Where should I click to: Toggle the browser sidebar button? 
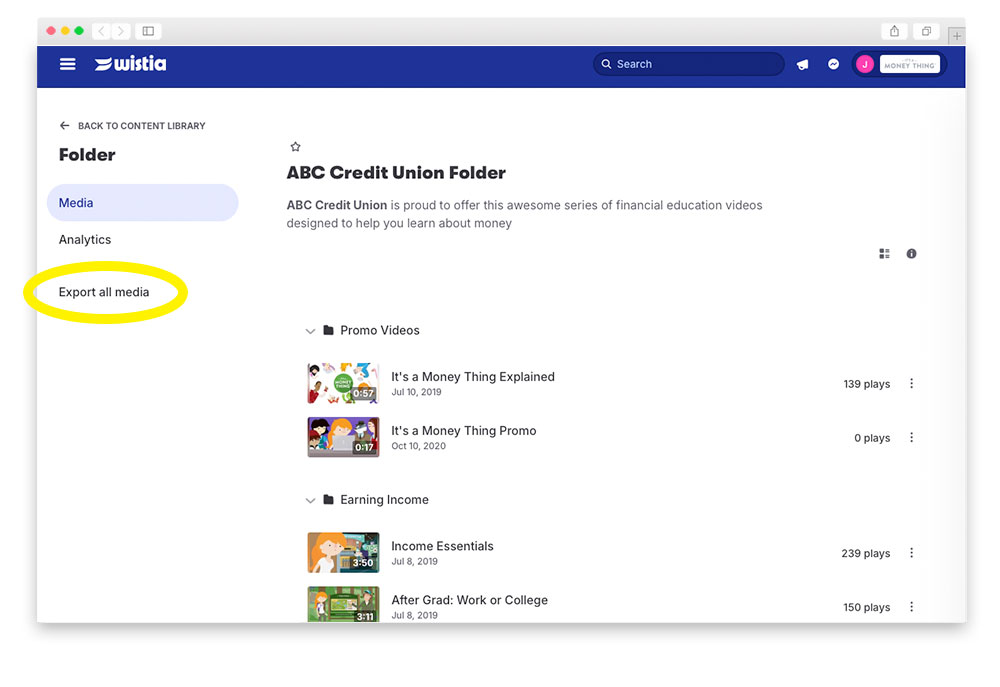pyautogui.click(x=148, y=31)
